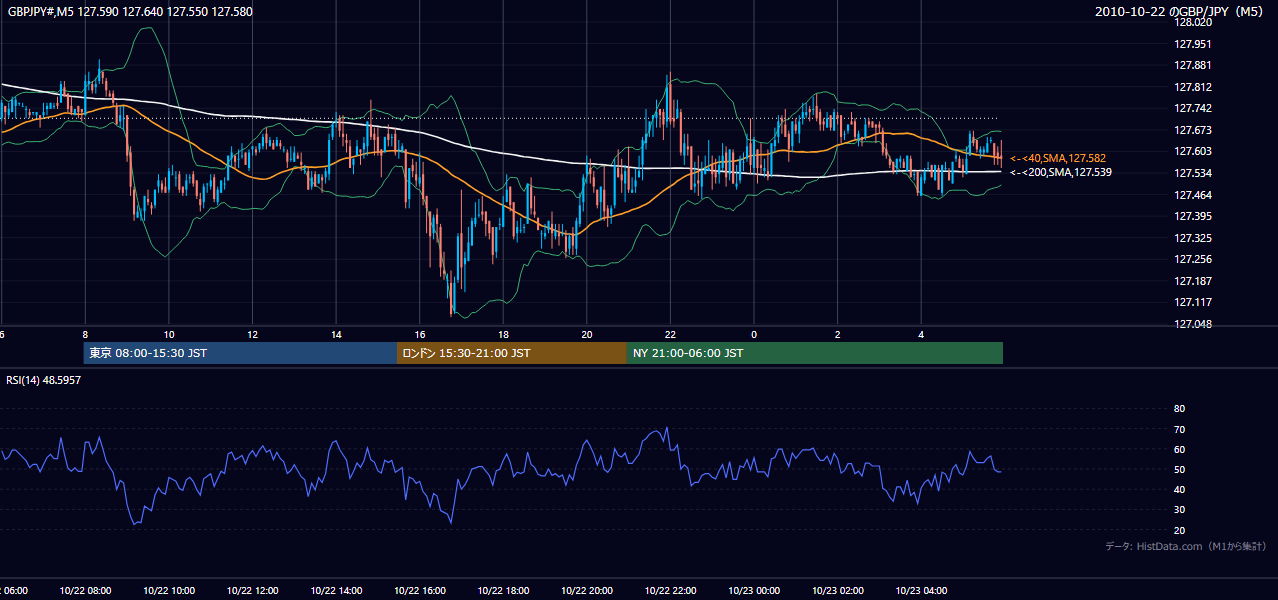Click the 10/22 18:00 time axis label
This screenshot has height=600, width=1278.
point(504,591)
